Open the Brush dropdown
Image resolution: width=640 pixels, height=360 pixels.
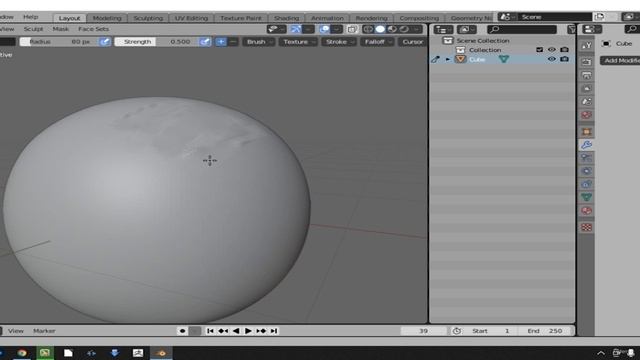[259, 42]
